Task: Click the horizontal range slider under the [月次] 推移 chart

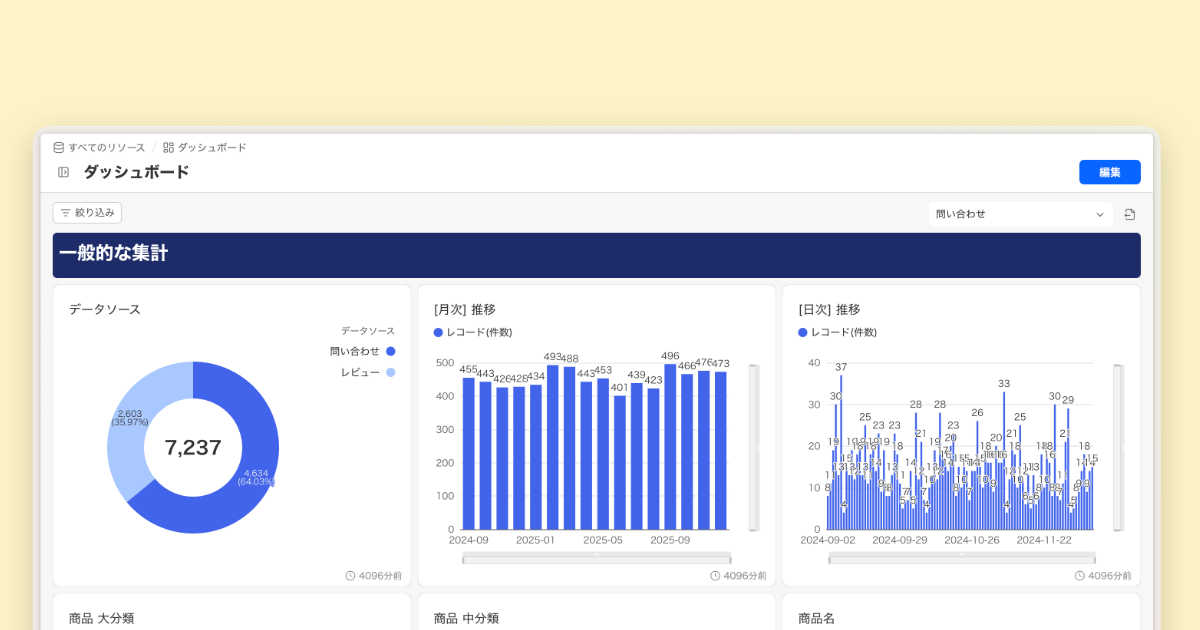Action: (x=596, y=558)
